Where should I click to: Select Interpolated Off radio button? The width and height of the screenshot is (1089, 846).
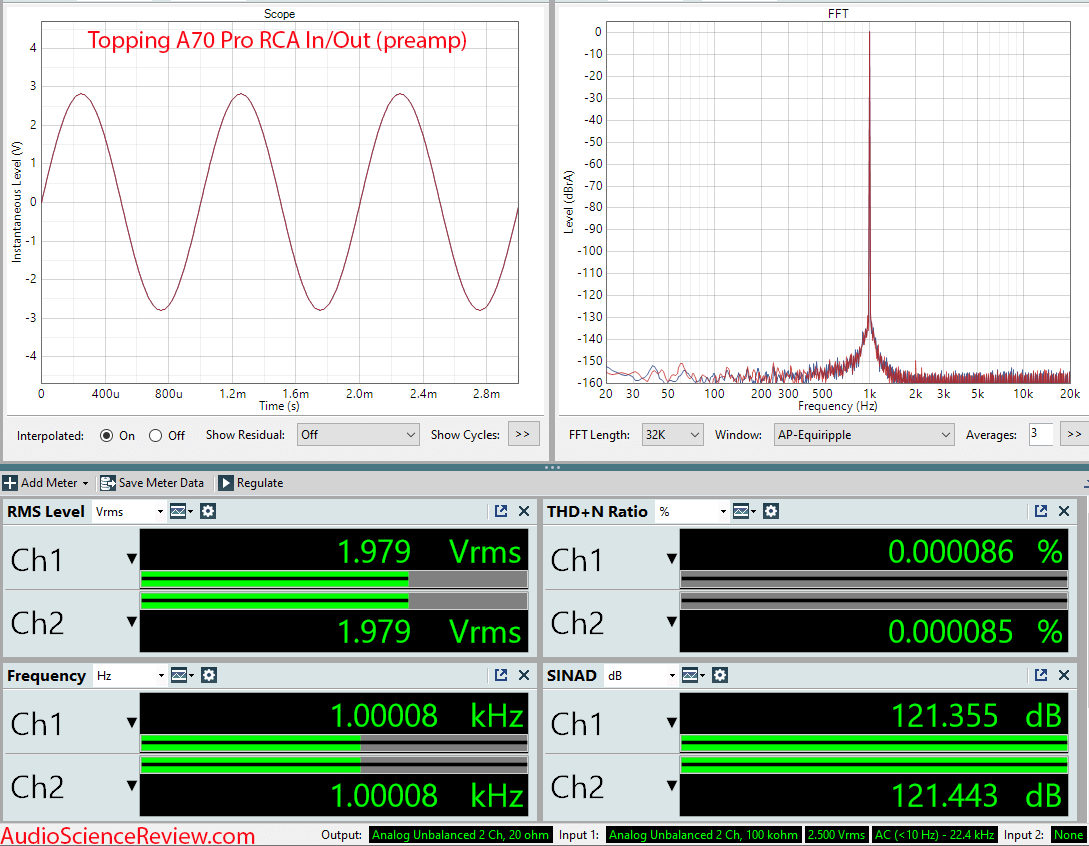(156, 436)
